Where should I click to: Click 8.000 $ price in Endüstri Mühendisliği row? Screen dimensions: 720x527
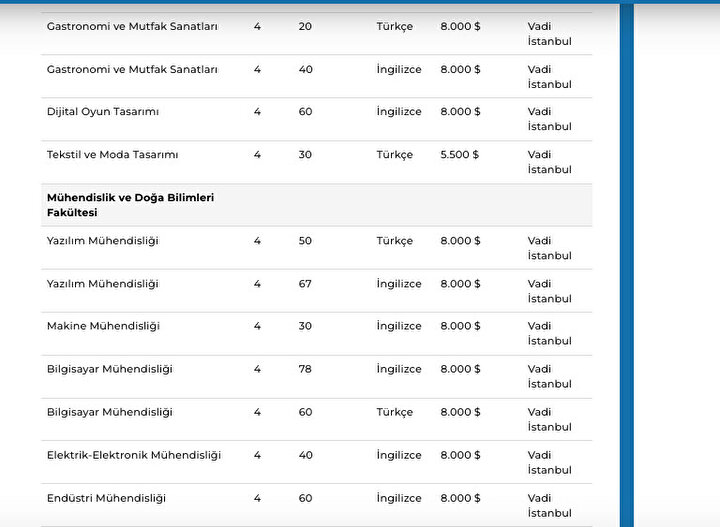point(460,498)
